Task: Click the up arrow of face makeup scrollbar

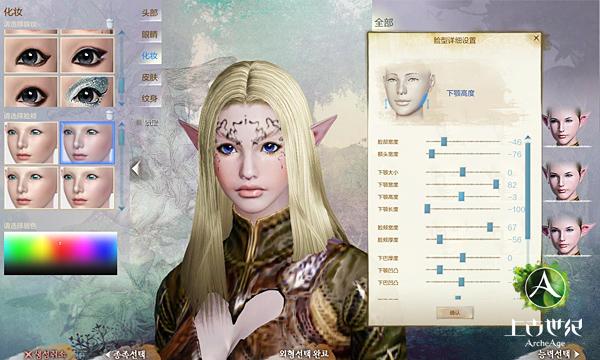Action: (x=121, y=124)
